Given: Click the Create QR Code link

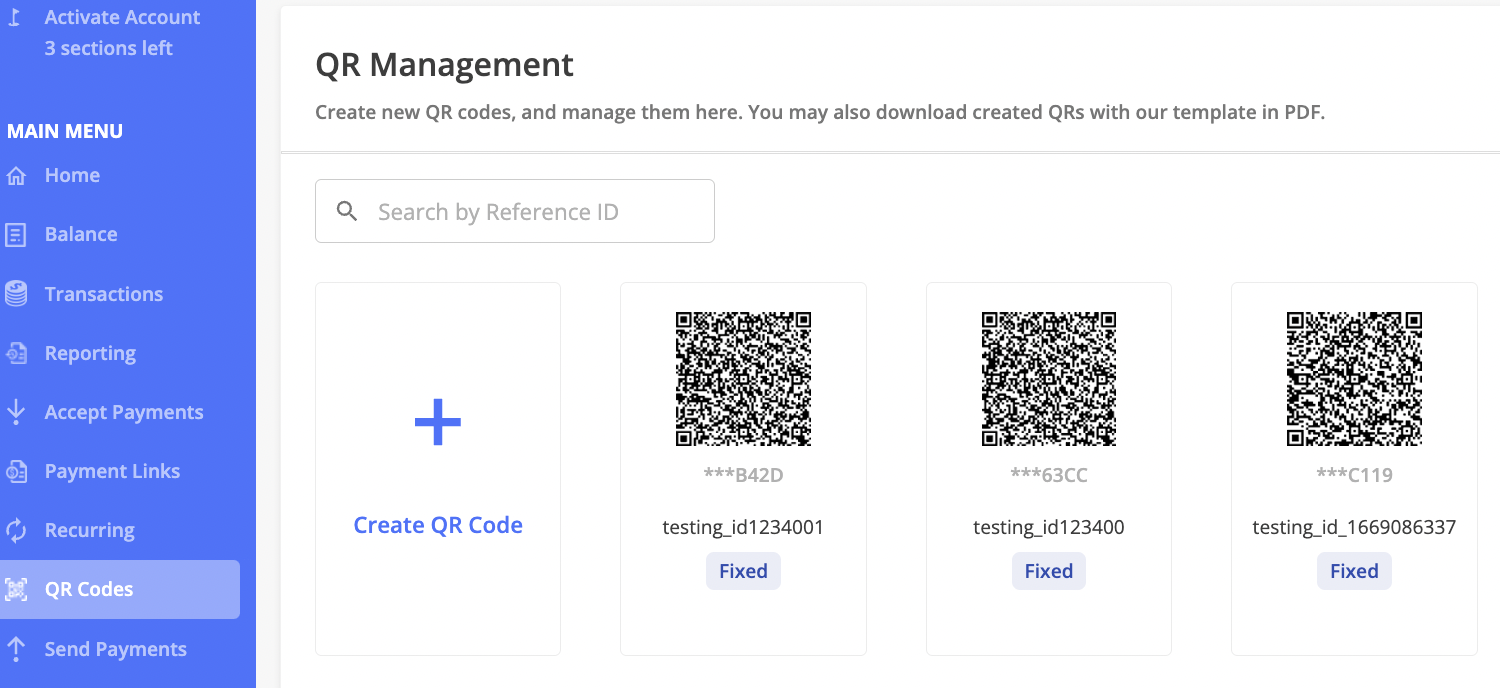Looking at the screenshot, I should pos(438,525).
